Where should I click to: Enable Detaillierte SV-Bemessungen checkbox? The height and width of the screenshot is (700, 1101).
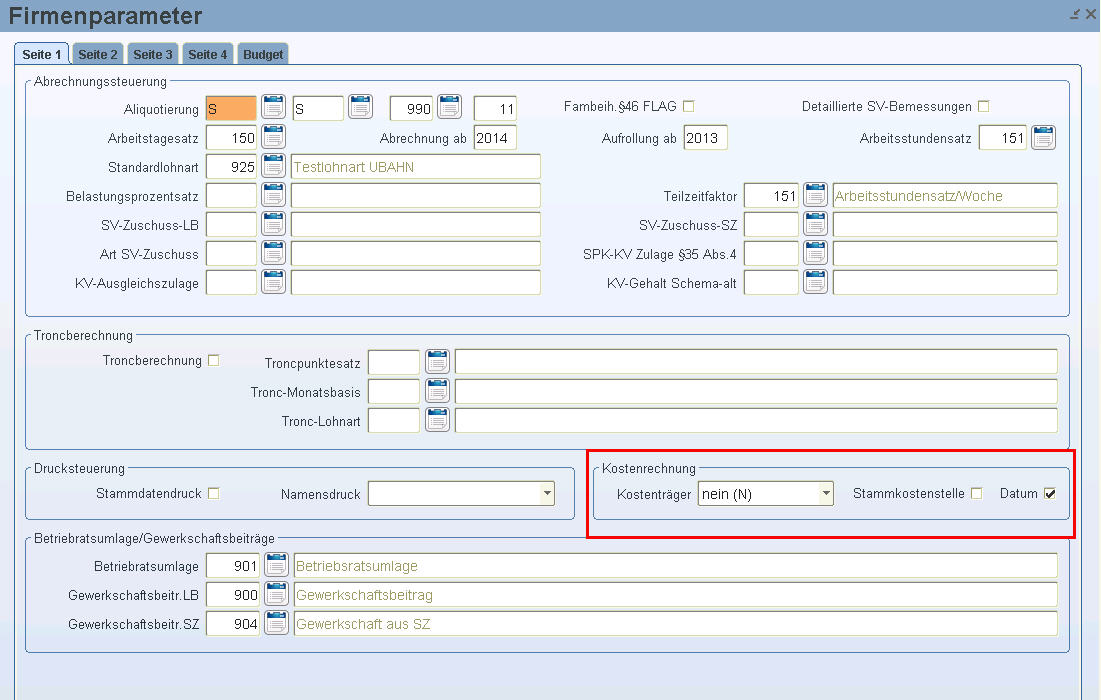click(984, 106)
